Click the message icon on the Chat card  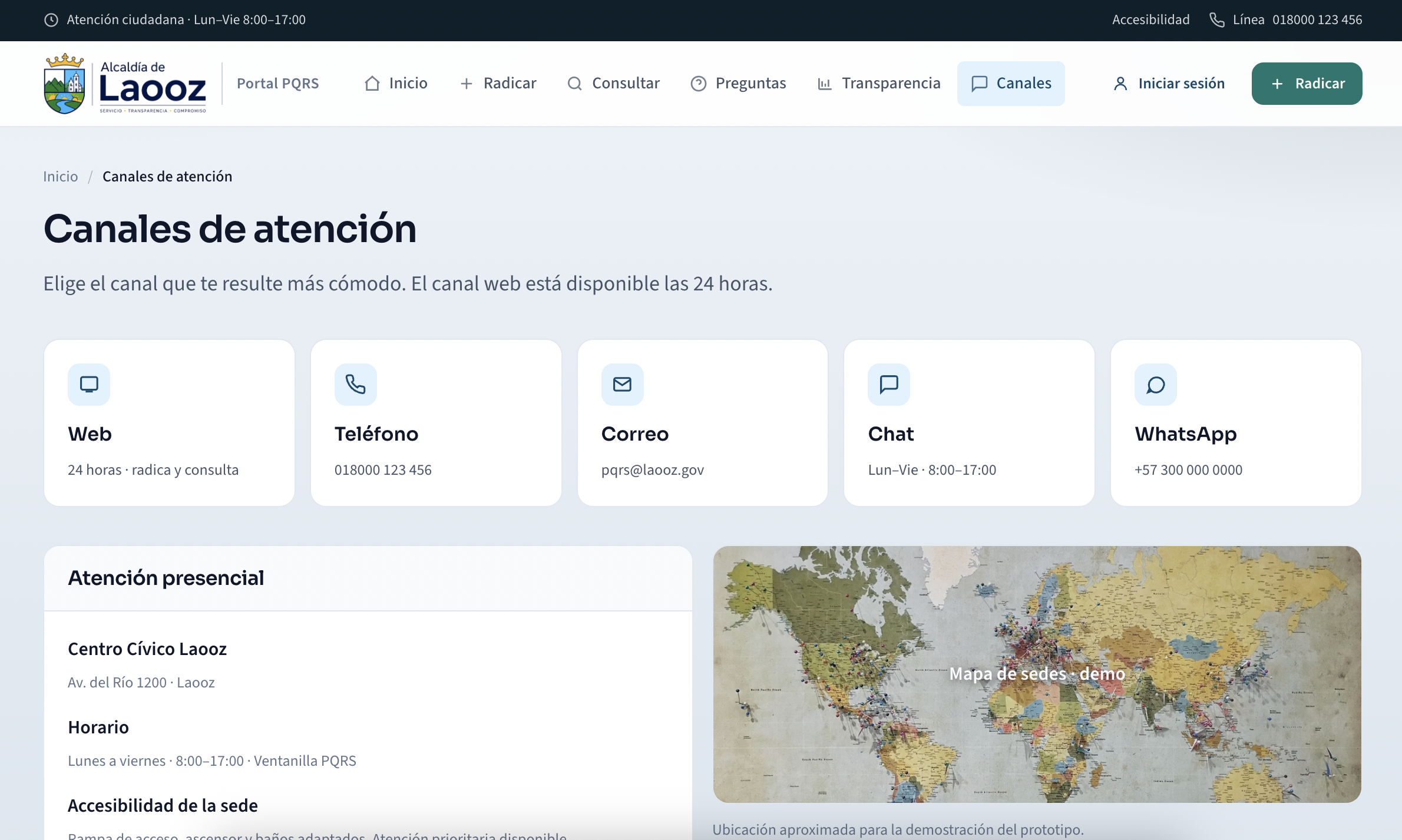889,385
